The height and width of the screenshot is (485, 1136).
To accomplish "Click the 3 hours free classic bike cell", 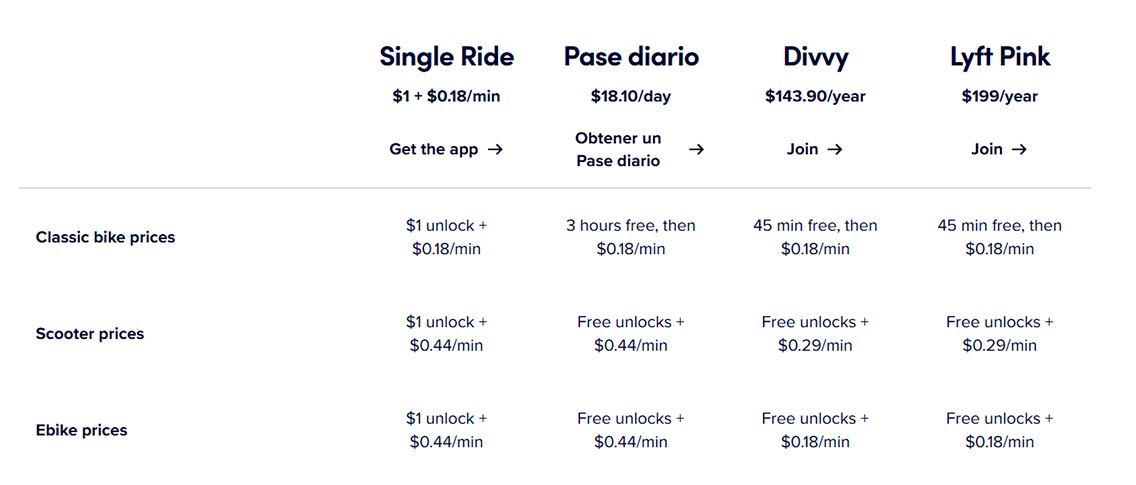I will 631,237.
